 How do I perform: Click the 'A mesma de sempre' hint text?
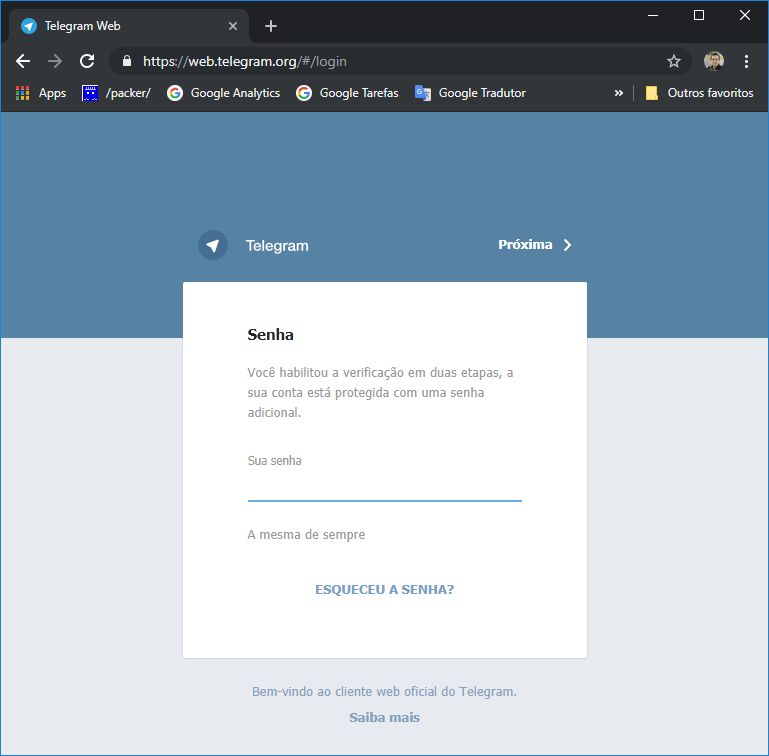pos(306,534)
